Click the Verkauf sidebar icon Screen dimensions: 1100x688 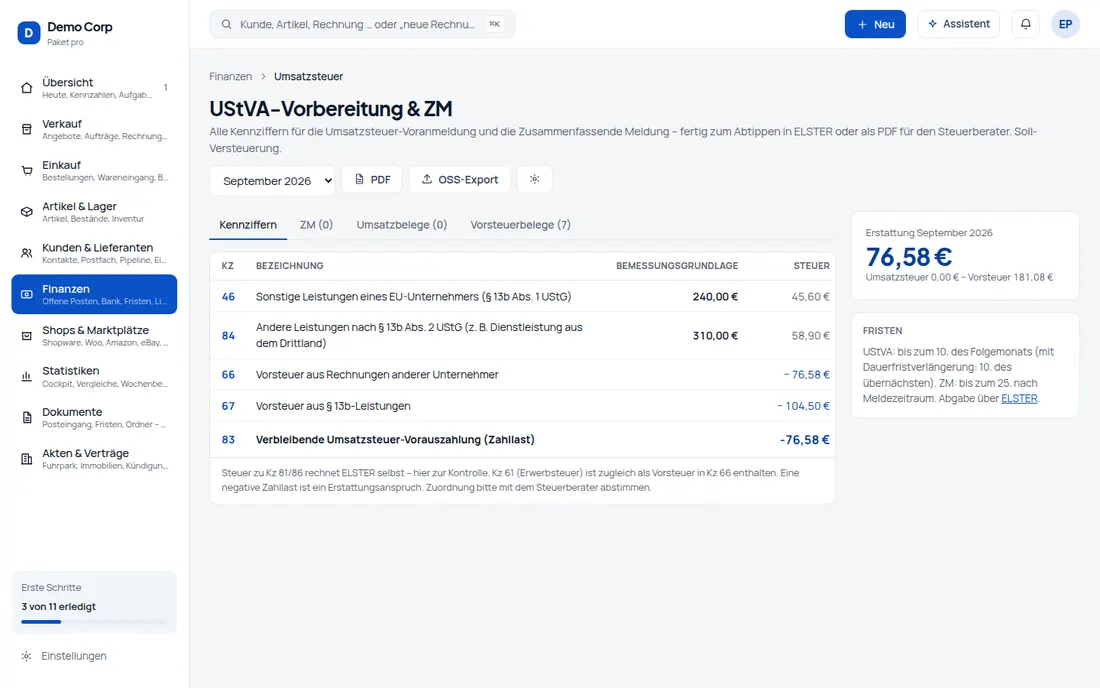point(27,129)
